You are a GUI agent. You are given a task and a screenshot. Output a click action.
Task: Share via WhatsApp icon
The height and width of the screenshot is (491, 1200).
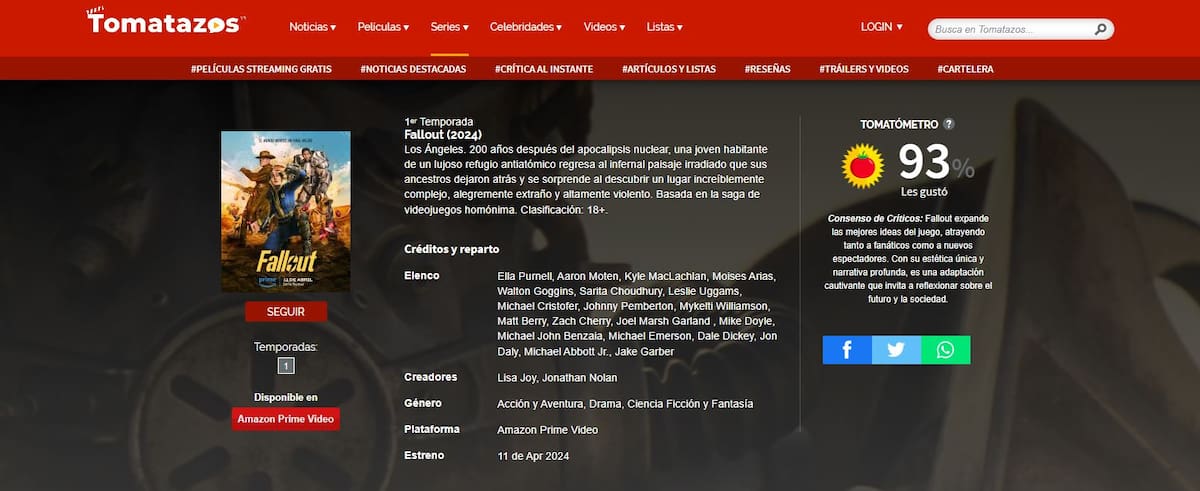point(945,350)
